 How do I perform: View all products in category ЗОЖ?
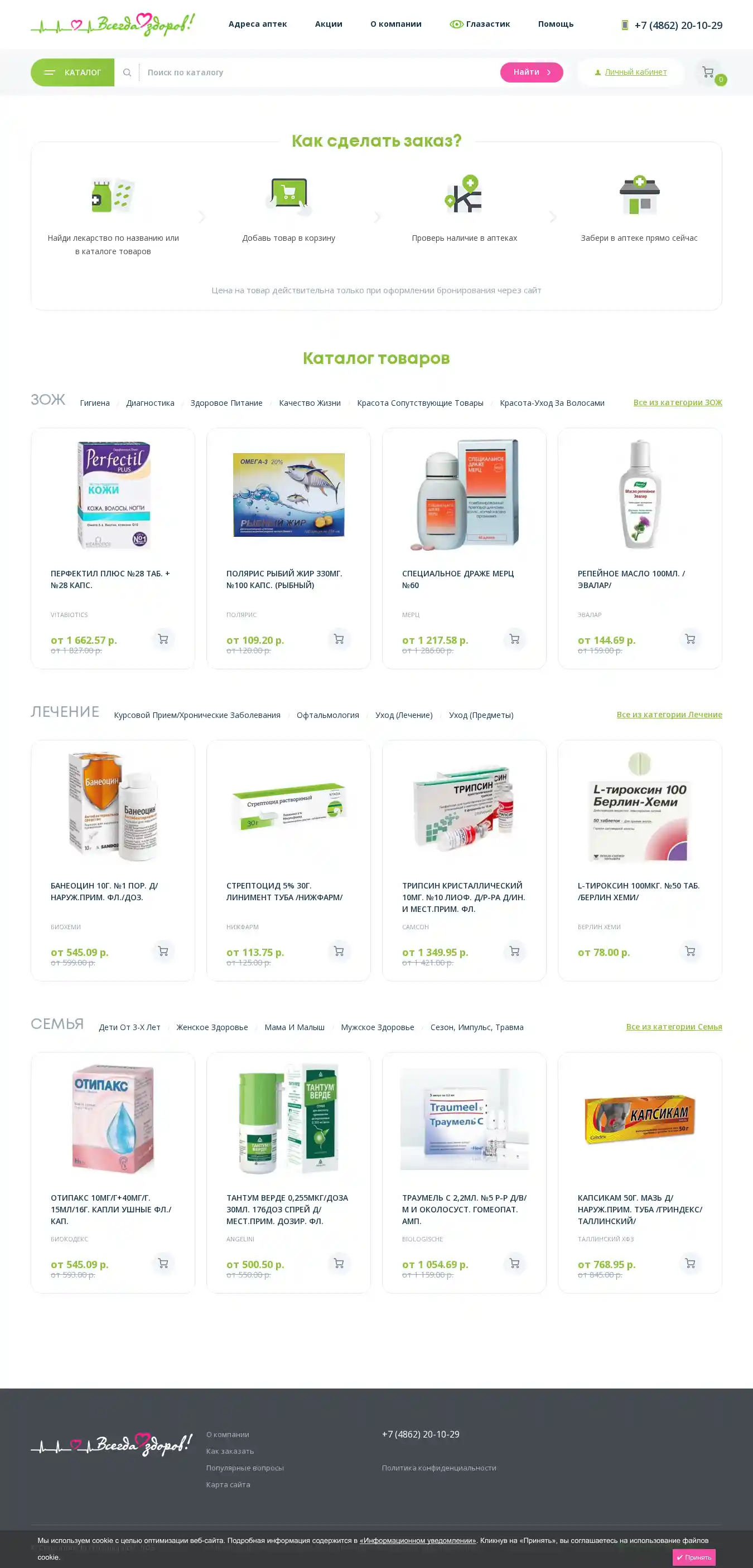coord(678,402)
